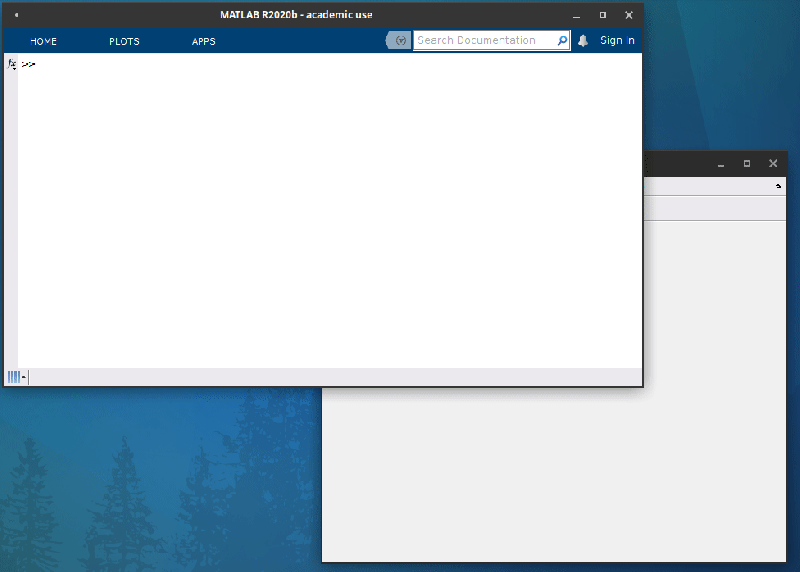Click the blue-bars status icon dropdown
The height and width of the screenshot is (572, 800).
point(17,377)
